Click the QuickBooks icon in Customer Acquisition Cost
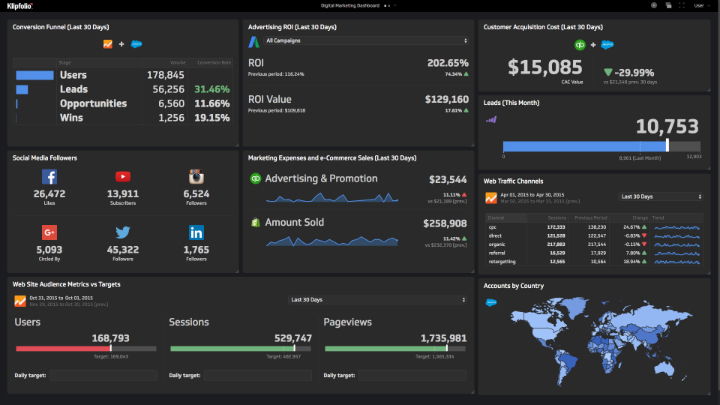Screen dimensions: 720x405 click(x=580, y=45)
